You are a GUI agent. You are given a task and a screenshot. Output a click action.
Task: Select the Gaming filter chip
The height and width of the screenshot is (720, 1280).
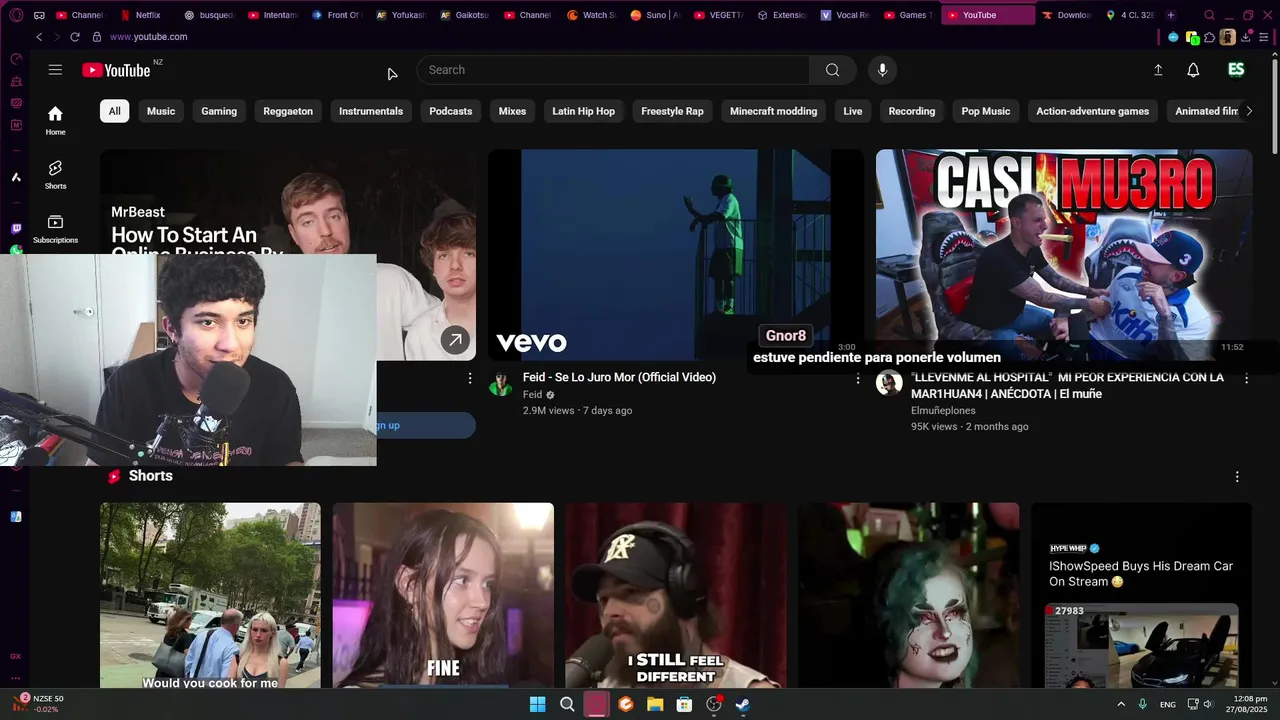tap(219, 111)
